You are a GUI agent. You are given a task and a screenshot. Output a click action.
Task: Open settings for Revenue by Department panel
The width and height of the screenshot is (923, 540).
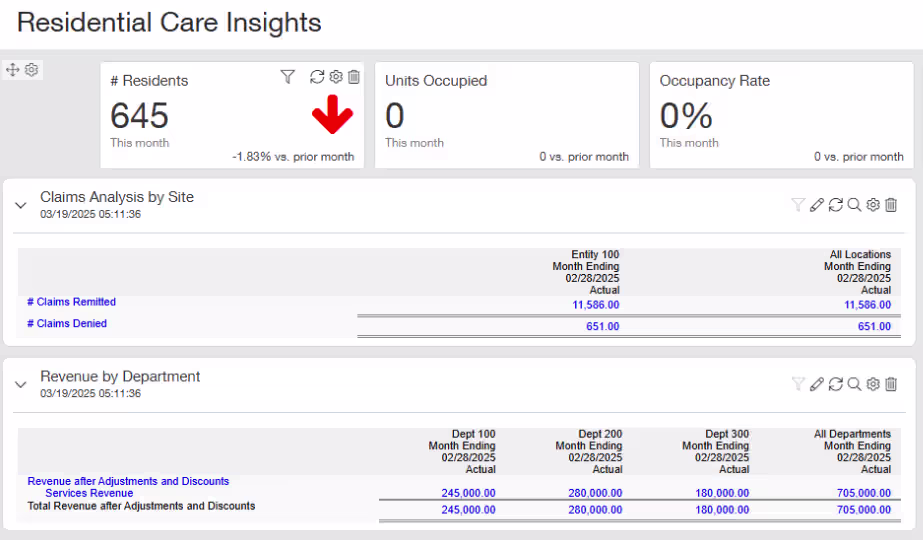tap(873, 384)
